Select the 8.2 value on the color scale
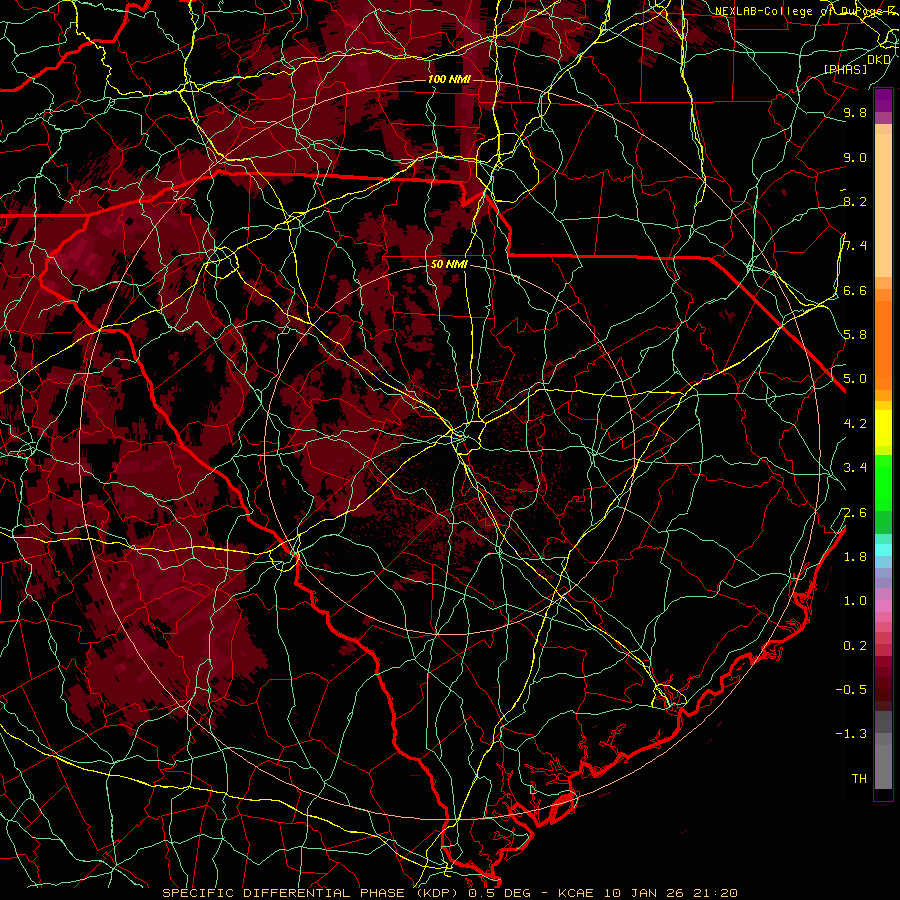This screenshot has width=900, height=900. tap(855, 201)
